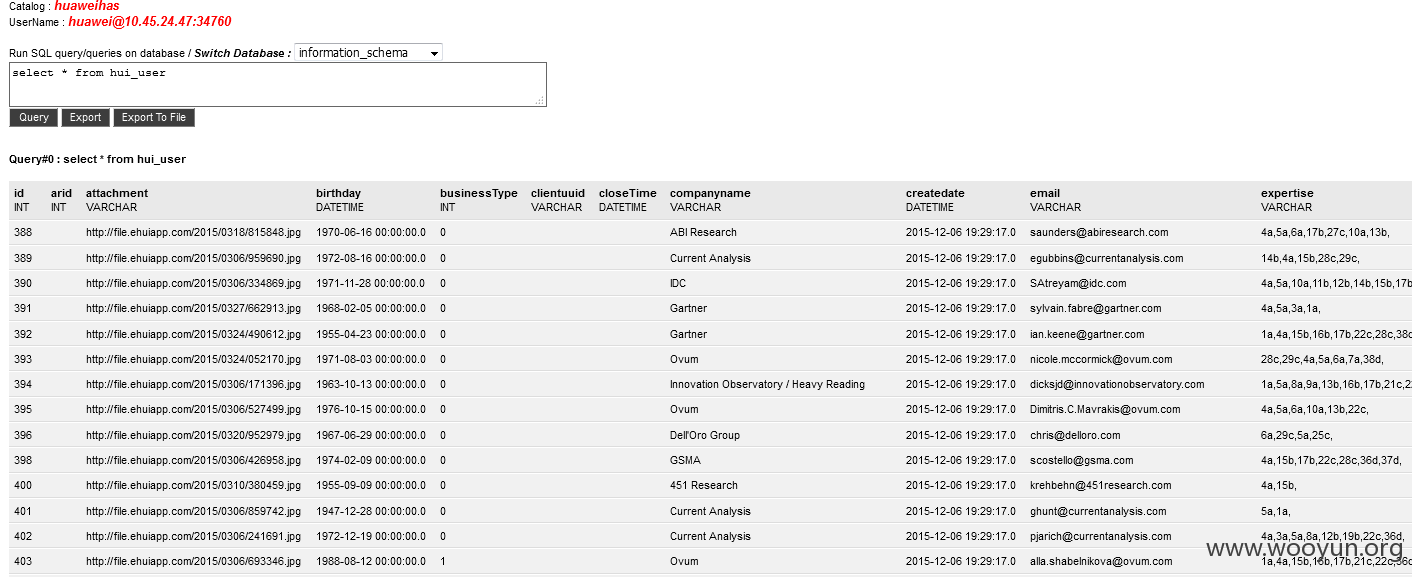1412x577 pixels.
Task: Click attachment URL ending 815848.jpg
Action: point(193,232)
